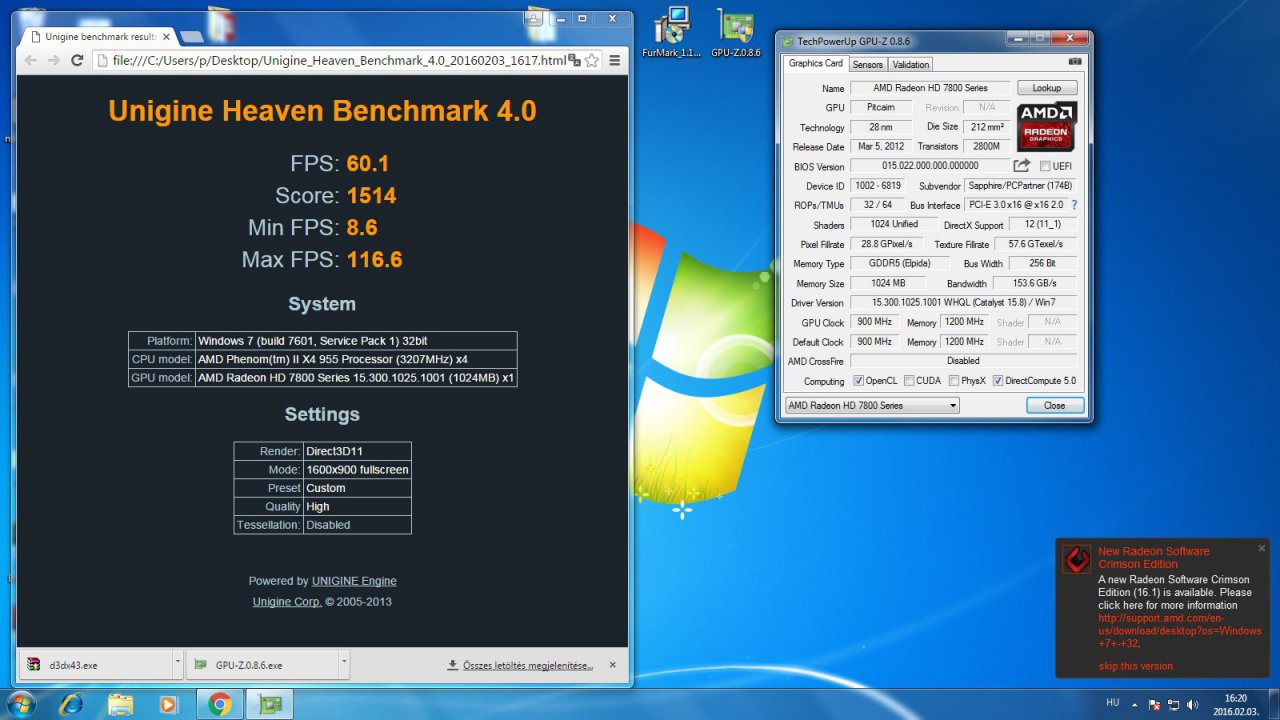Image resolution: width=1280 pixels, height=720 pixels.
Task: Open d3dx43.exe download options arrow
Action: pos(178,662)
